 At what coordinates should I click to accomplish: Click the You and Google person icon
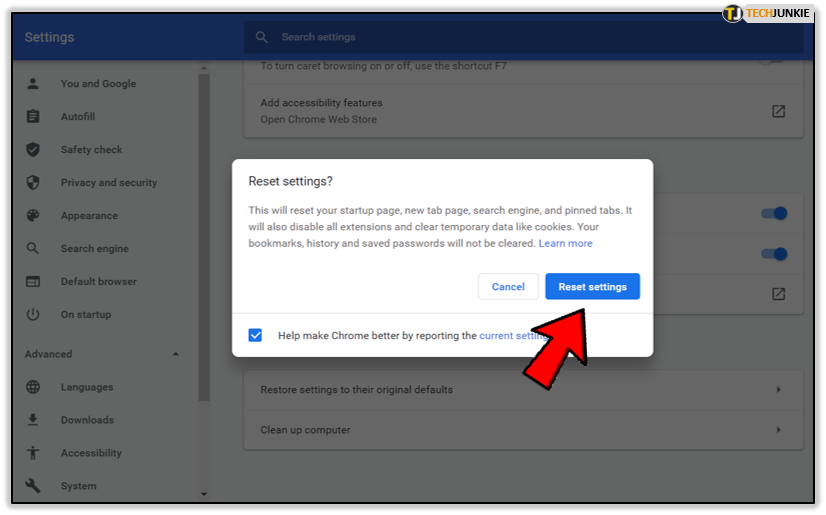pyautogui.click(x=33, y=84)
